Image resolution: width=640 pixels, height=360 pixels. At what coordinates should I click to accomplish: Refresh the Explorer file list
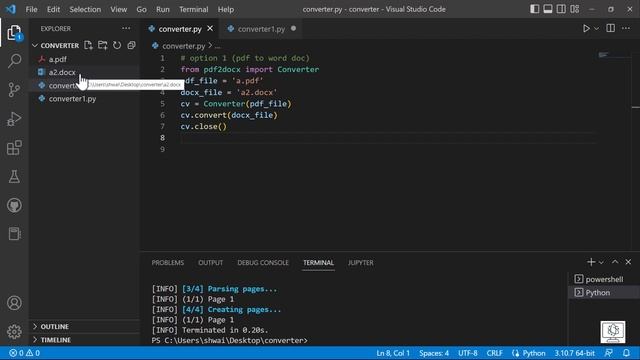click(x=117, y=45)
